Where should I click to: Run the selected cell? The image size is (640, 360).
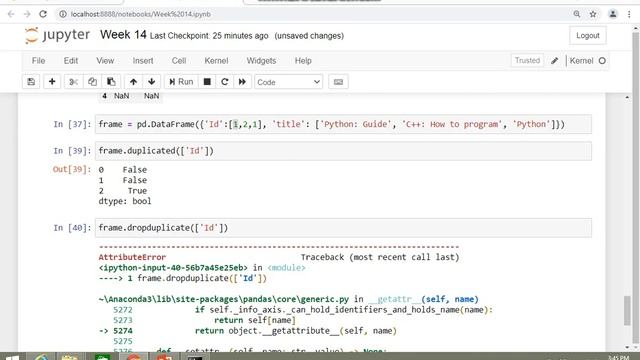coord(181,82)
